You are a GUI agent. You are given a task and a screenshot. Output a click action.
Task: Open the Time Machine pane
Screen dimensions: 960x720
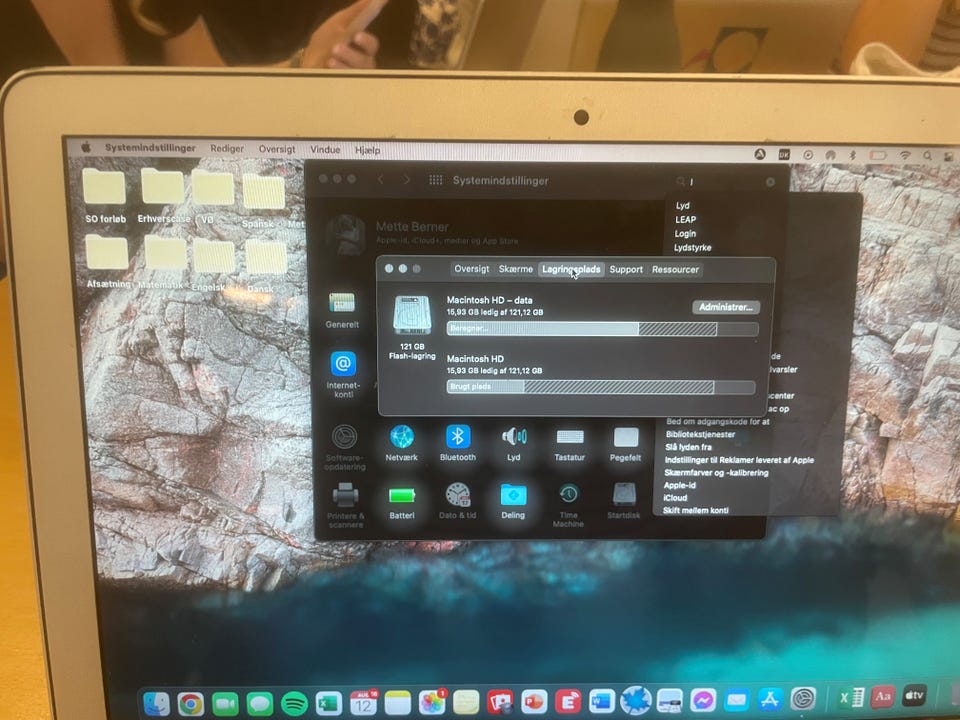pyautogui.click(x=568, y=505)
